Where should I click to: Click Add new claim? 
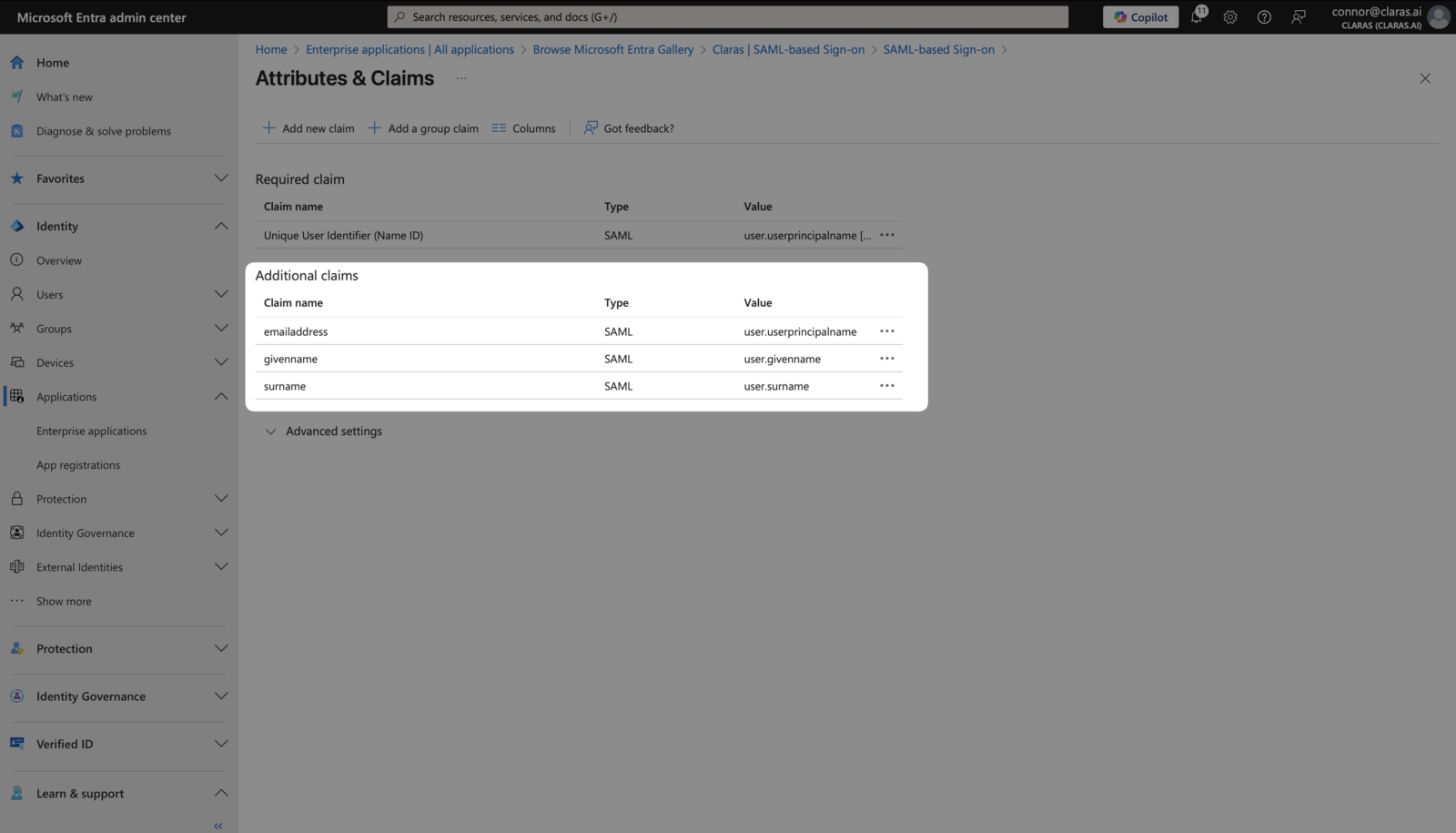coord(308,128)
